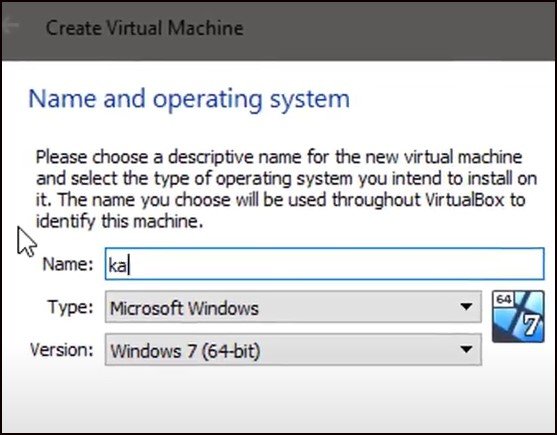This screenshot has height=435, width=557.
Task: Click the Windows 7 OS type icon
Action: click(x=518, y=316)
